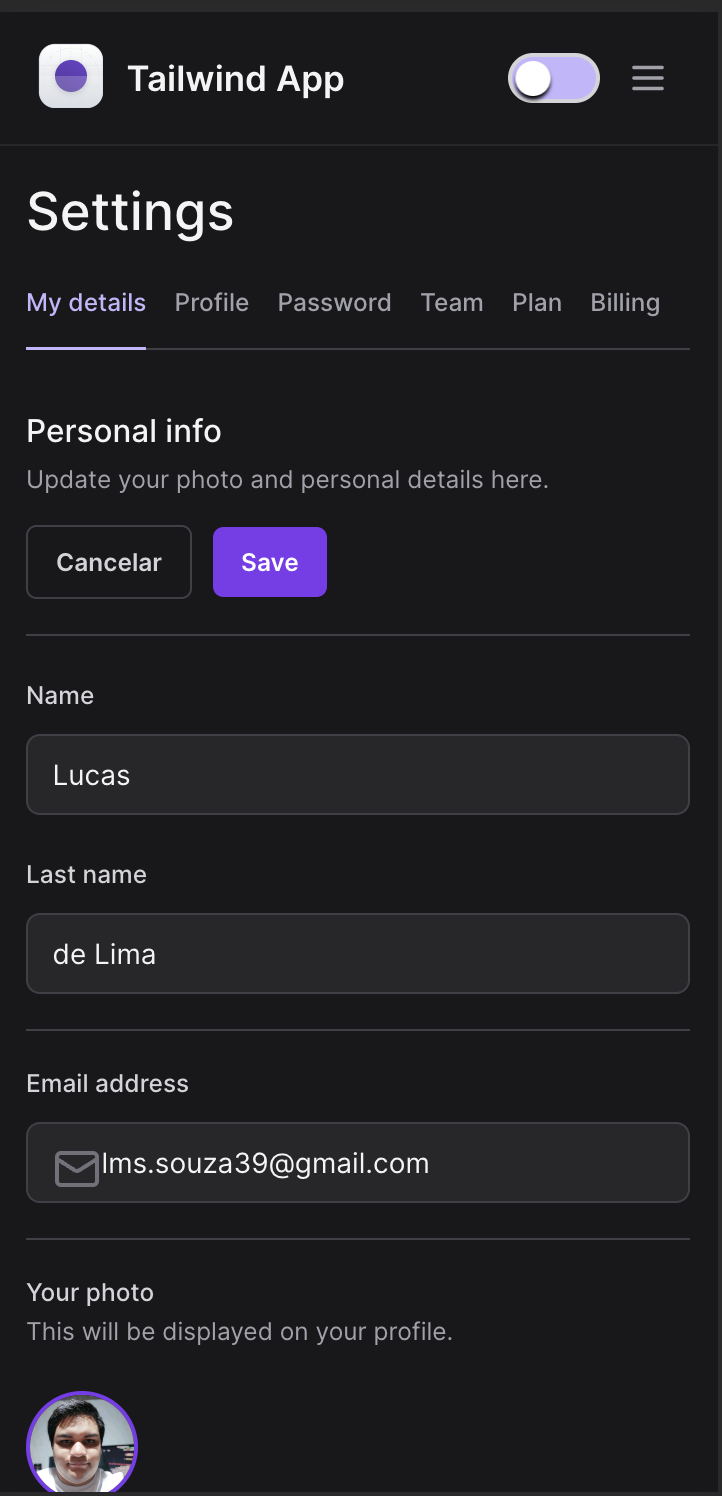Select the Team tab

point(452,303)
